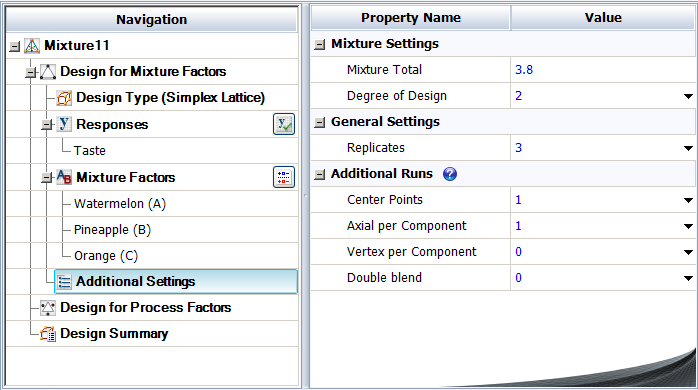Screen dimensions: 698x390
Task: Click the Mixture Total property label
Action: click(384, 70)
